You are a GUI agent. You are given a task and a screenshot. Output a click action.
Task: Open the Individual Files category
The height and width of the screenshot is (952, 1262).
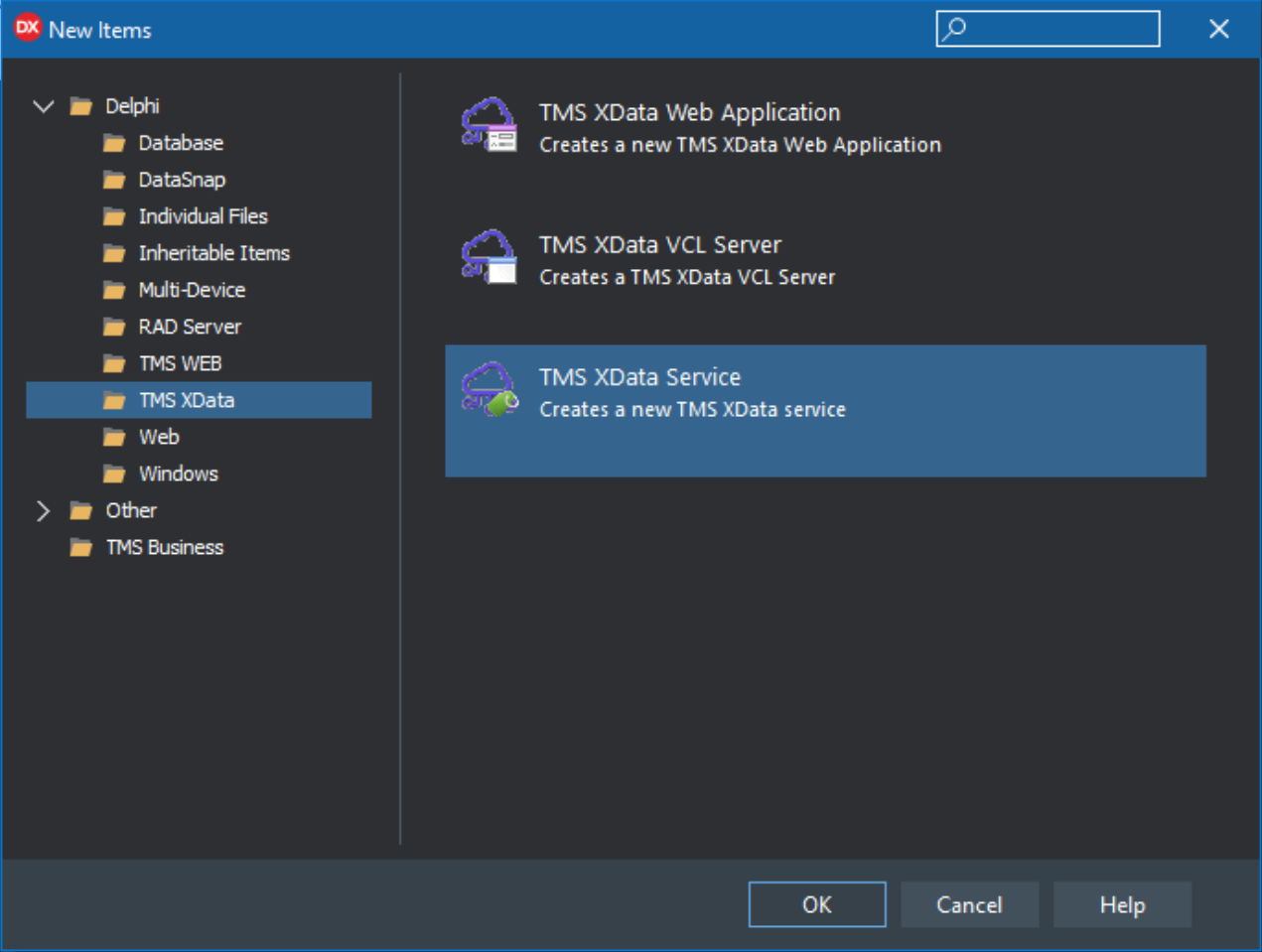click(203, 216)
